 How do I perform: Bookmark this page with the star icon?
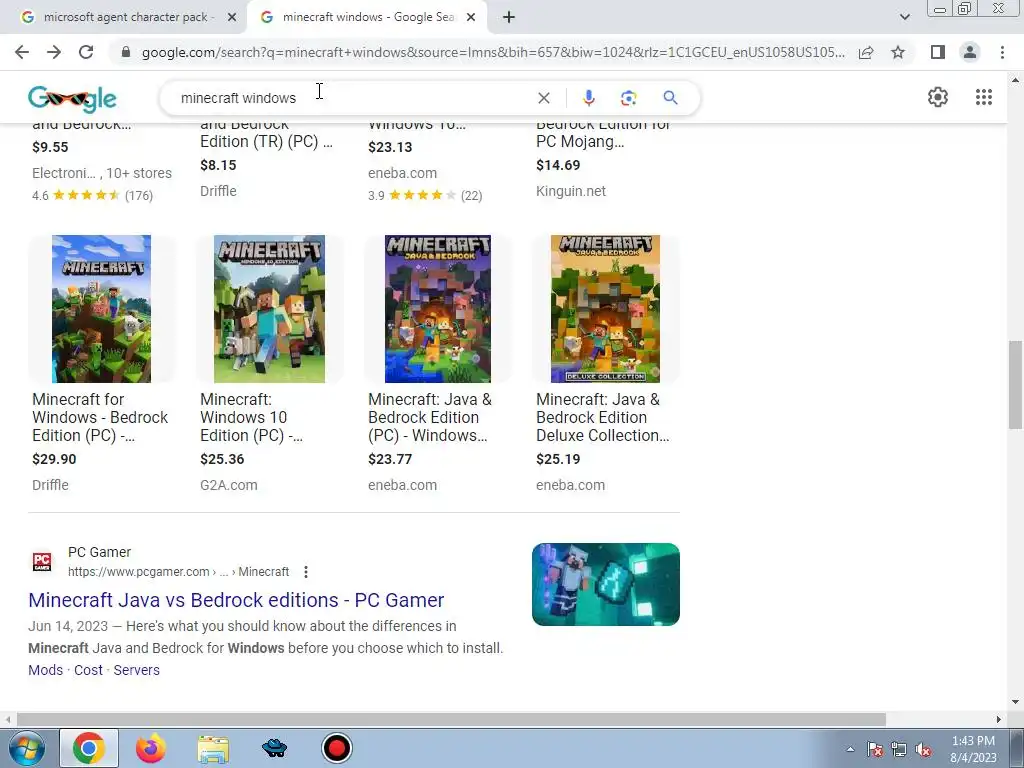coord(898,52)
